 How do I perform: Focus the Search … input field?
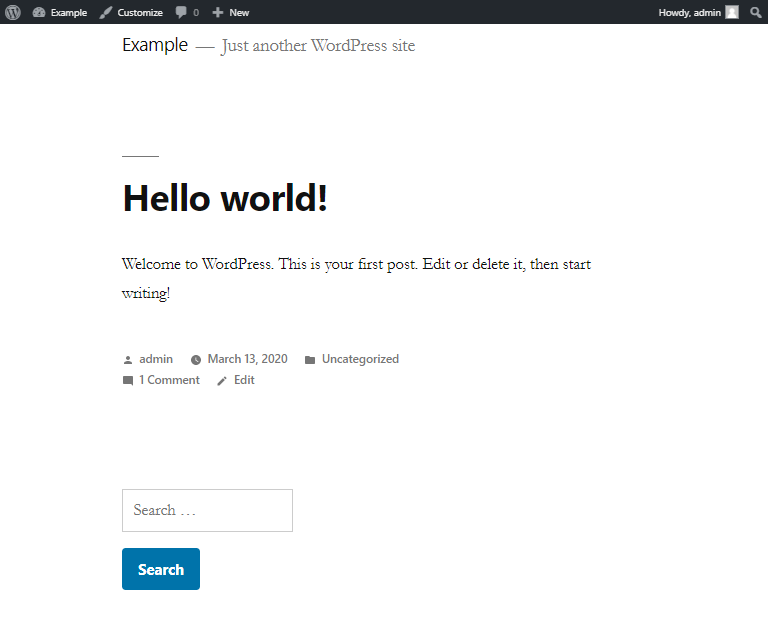pos(207,510)
